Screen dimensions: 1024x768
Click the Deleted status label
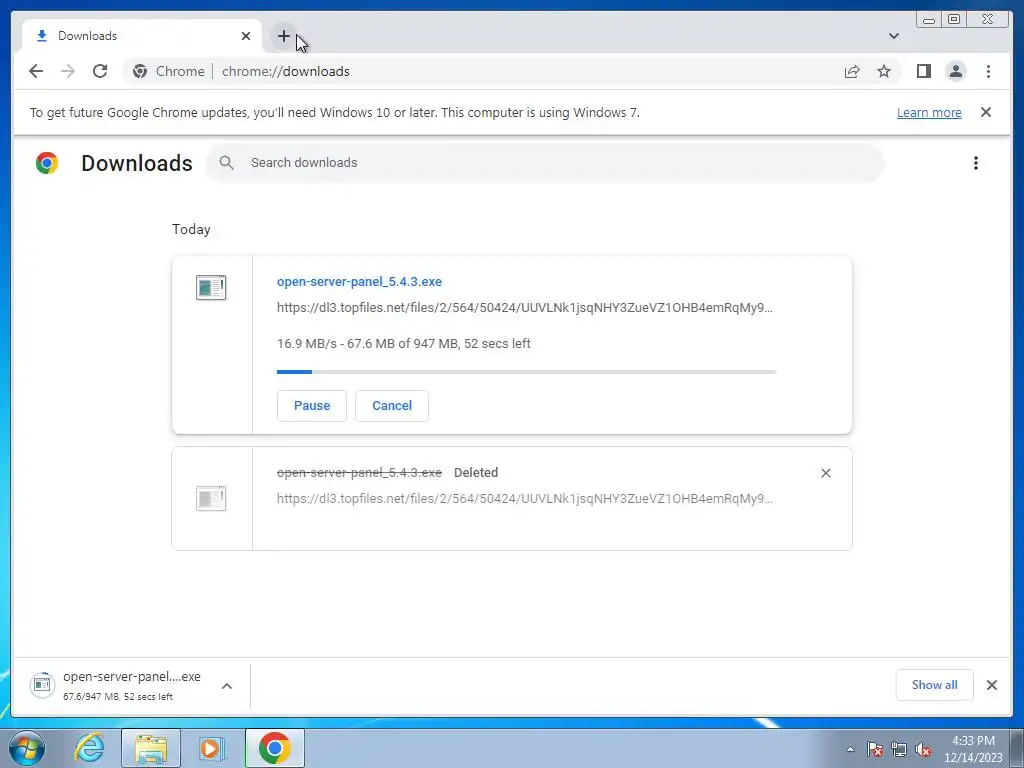coord(475,472)
